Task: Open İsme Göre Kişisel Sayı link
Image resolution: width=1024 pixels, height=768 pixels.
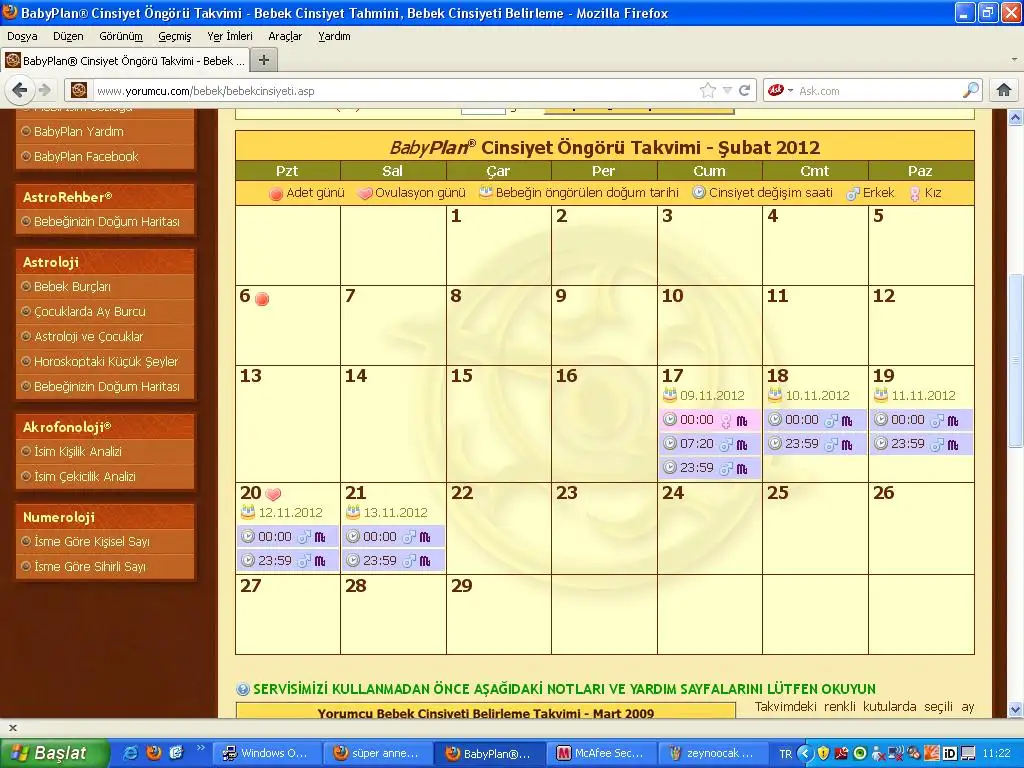Action: pyautogui.click(x=91, y=541)
